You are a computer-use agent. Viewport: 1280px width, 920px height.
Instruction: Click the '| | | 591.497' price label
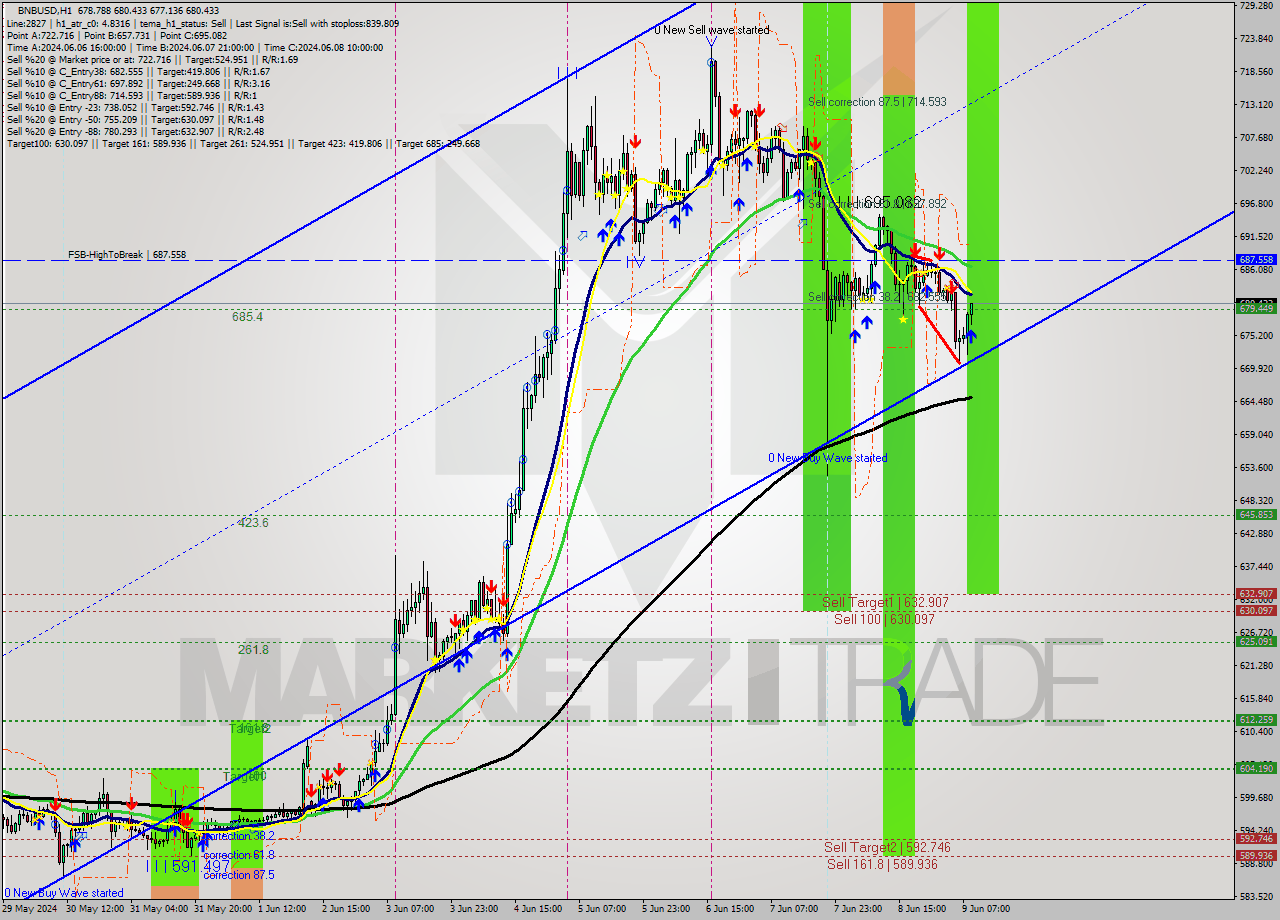[x=190, y=866]
